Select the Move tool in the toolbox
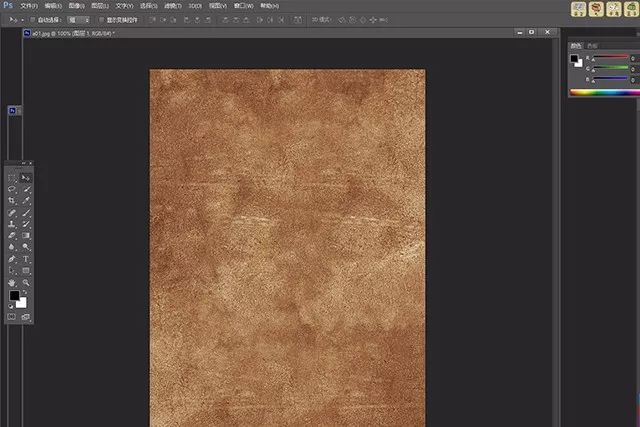Screen dimensions: 640x427 point(26,177)
